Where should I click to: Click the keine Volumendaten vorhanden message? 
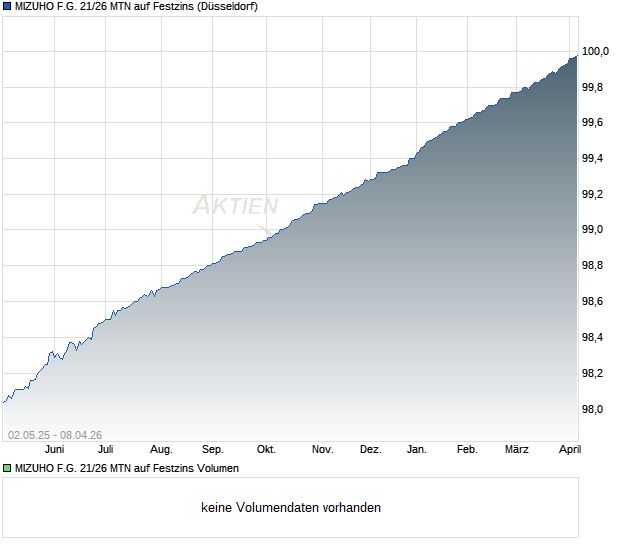(x=291, y=508)
